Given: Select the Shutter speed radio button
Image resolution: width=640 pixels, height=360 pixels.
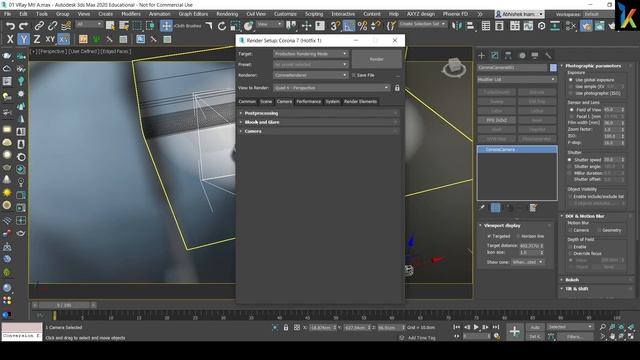Looking at the screenshot, I should coord(570,160).
